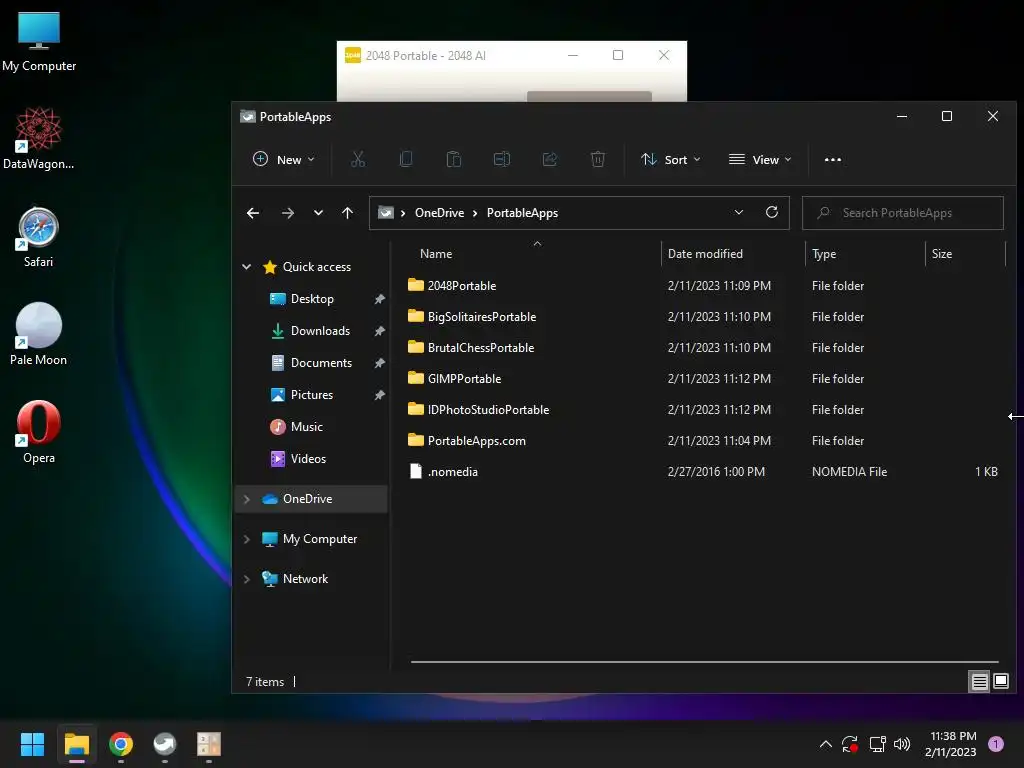The image size is (1024, 768).
Task: Click OneDrive in the address breadcrumb
Action: (440, 213)
